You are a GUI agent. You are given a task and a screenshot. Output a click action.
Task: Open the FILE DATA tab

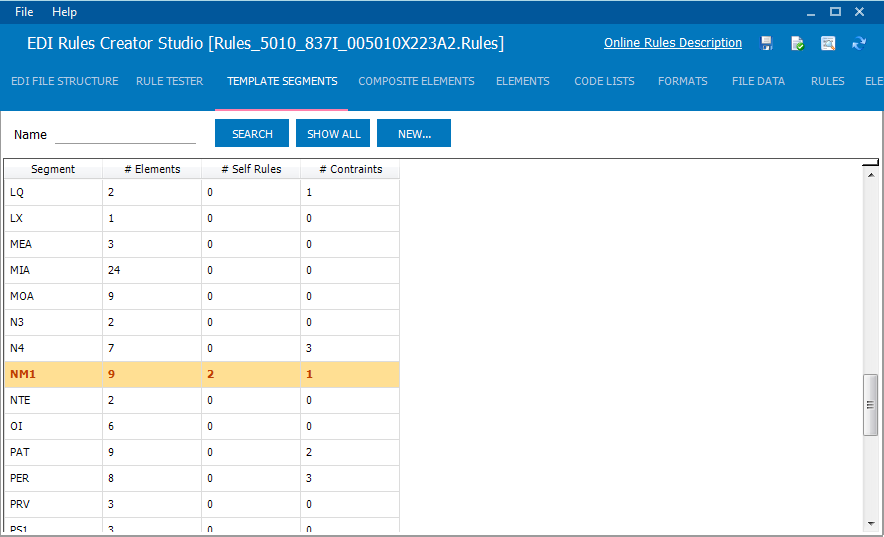click(x=758, y=81)
